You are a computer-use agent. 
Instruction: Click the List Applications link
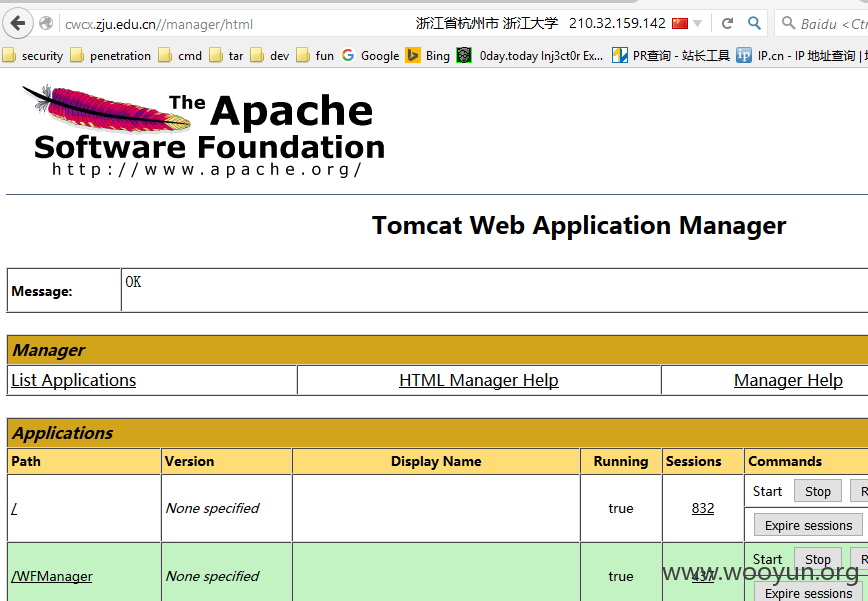click(74, 380)
